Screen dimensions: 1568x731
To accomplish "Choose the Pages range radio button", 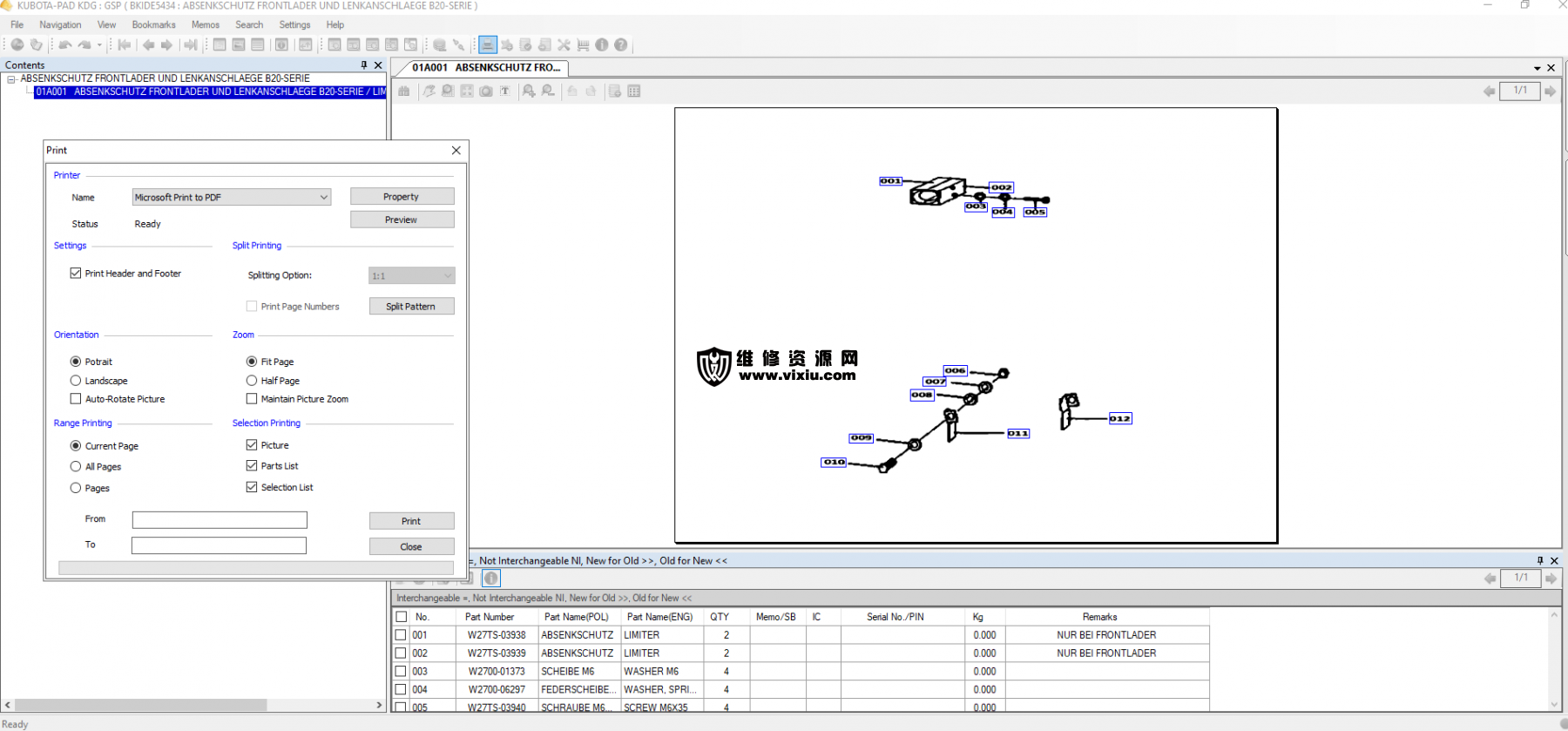I will tap(76, 488).
